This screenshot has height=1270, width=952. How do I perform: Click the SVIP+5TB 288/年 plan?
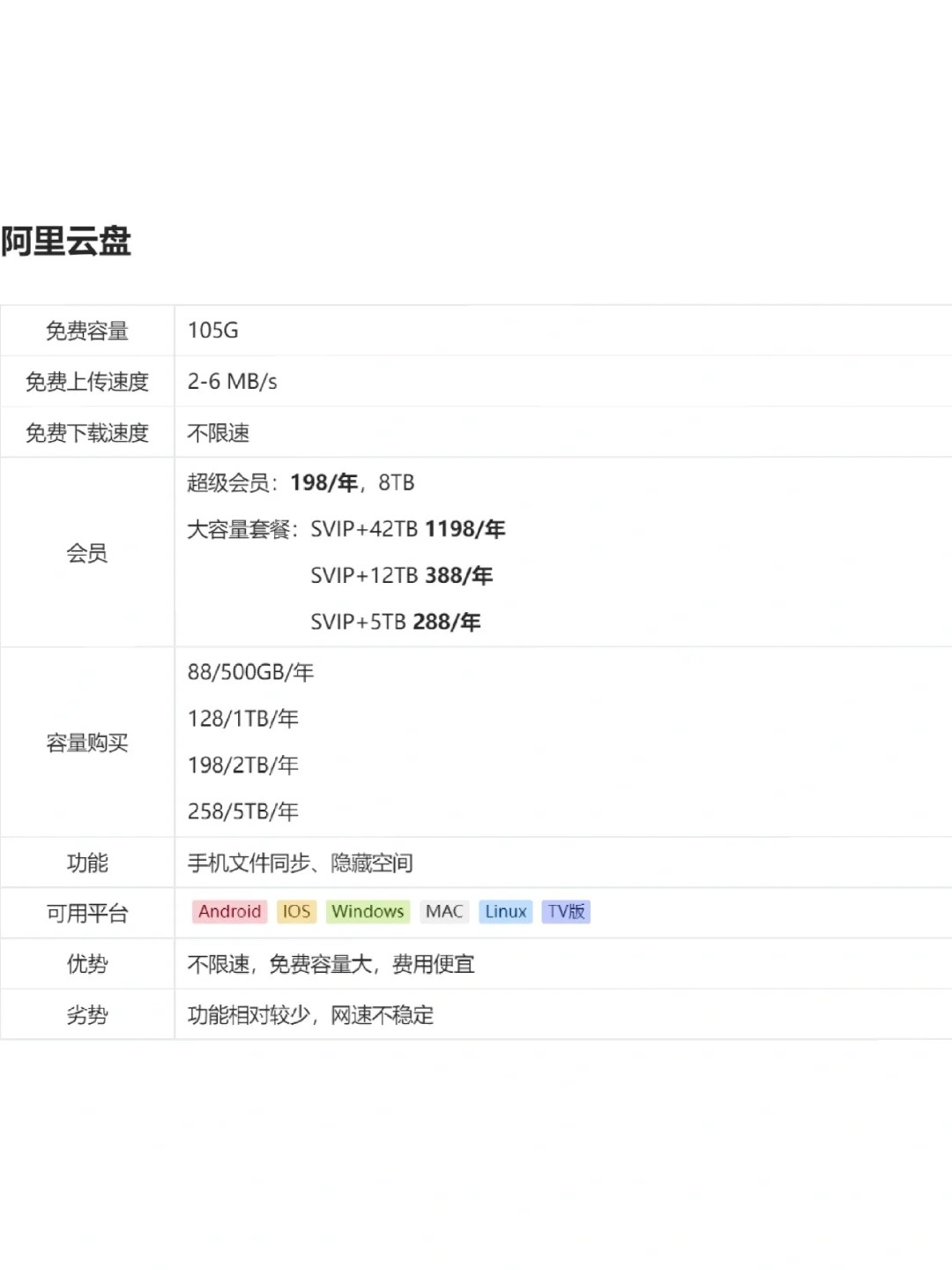[x=395, y=622]
